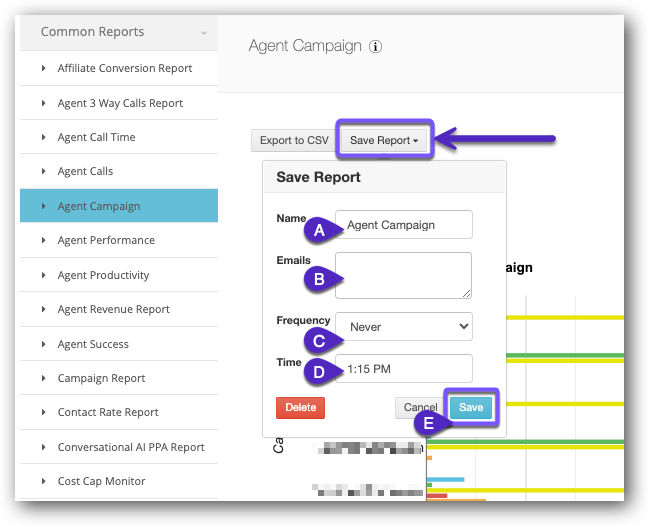
Task: Select the highlighted Agent Campaign report
Action: click(119, 206)
